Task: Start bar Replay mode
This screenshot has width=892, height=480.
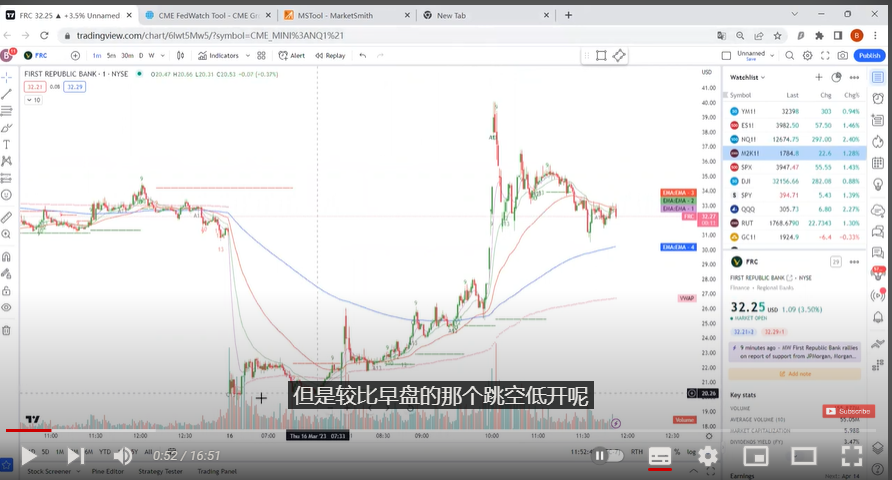Action: 331,55
